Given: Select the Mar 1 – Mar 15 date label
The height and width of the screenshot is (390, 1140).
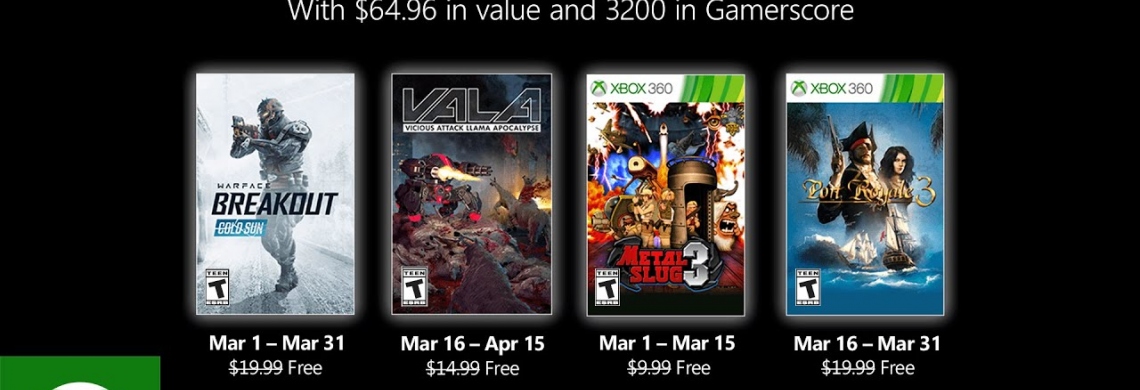Looking at the screenshot, I should point(667,342).
